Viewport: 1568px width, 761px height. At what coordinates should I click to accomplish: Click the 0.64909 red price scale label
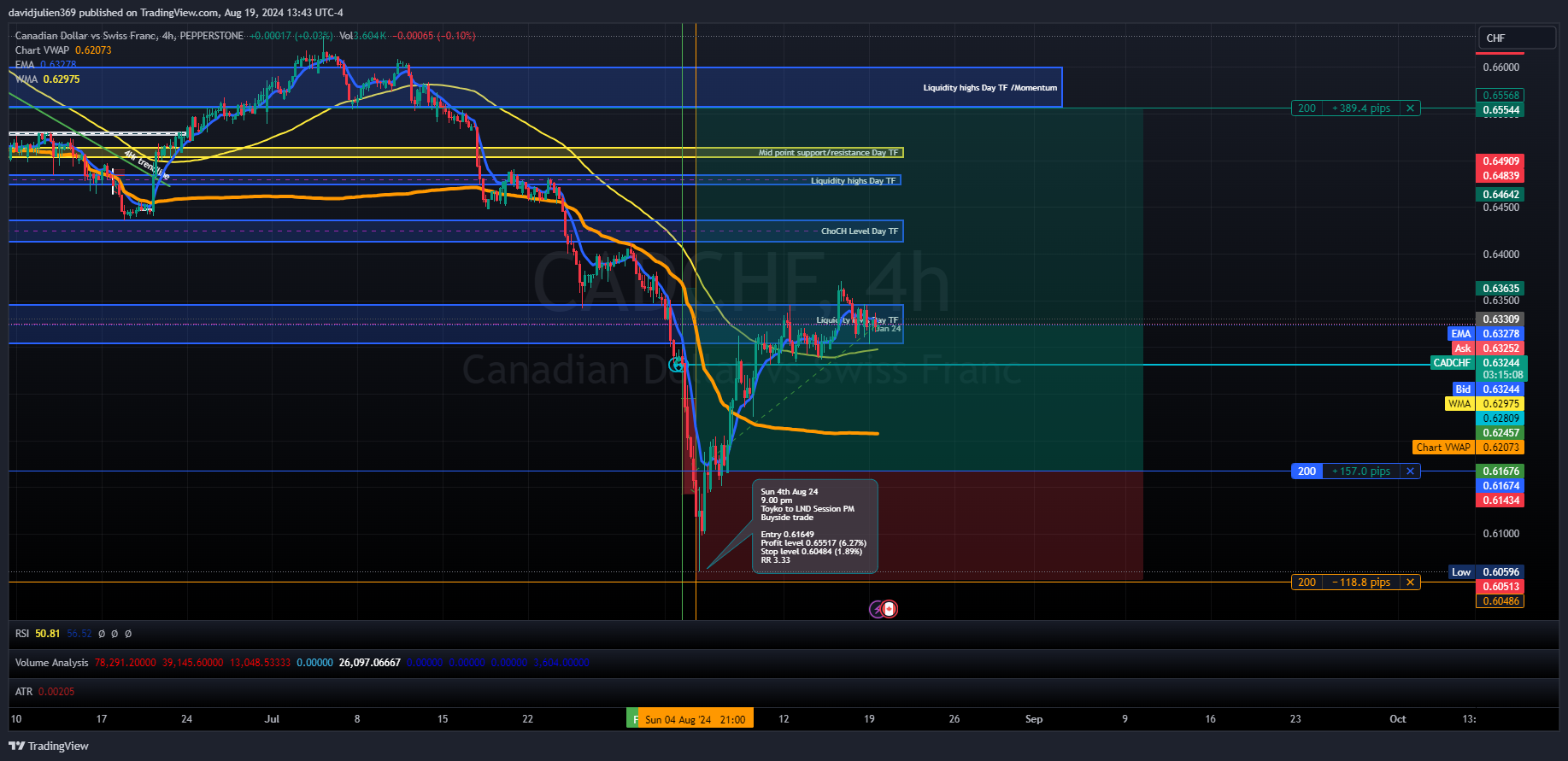click(1500, 161)
